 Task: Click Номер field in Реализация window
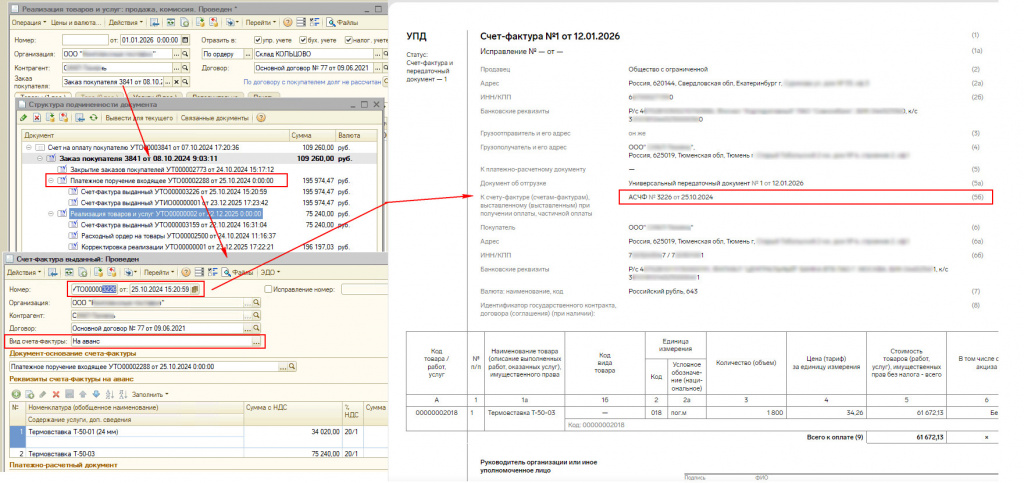[x=86, y=39]
